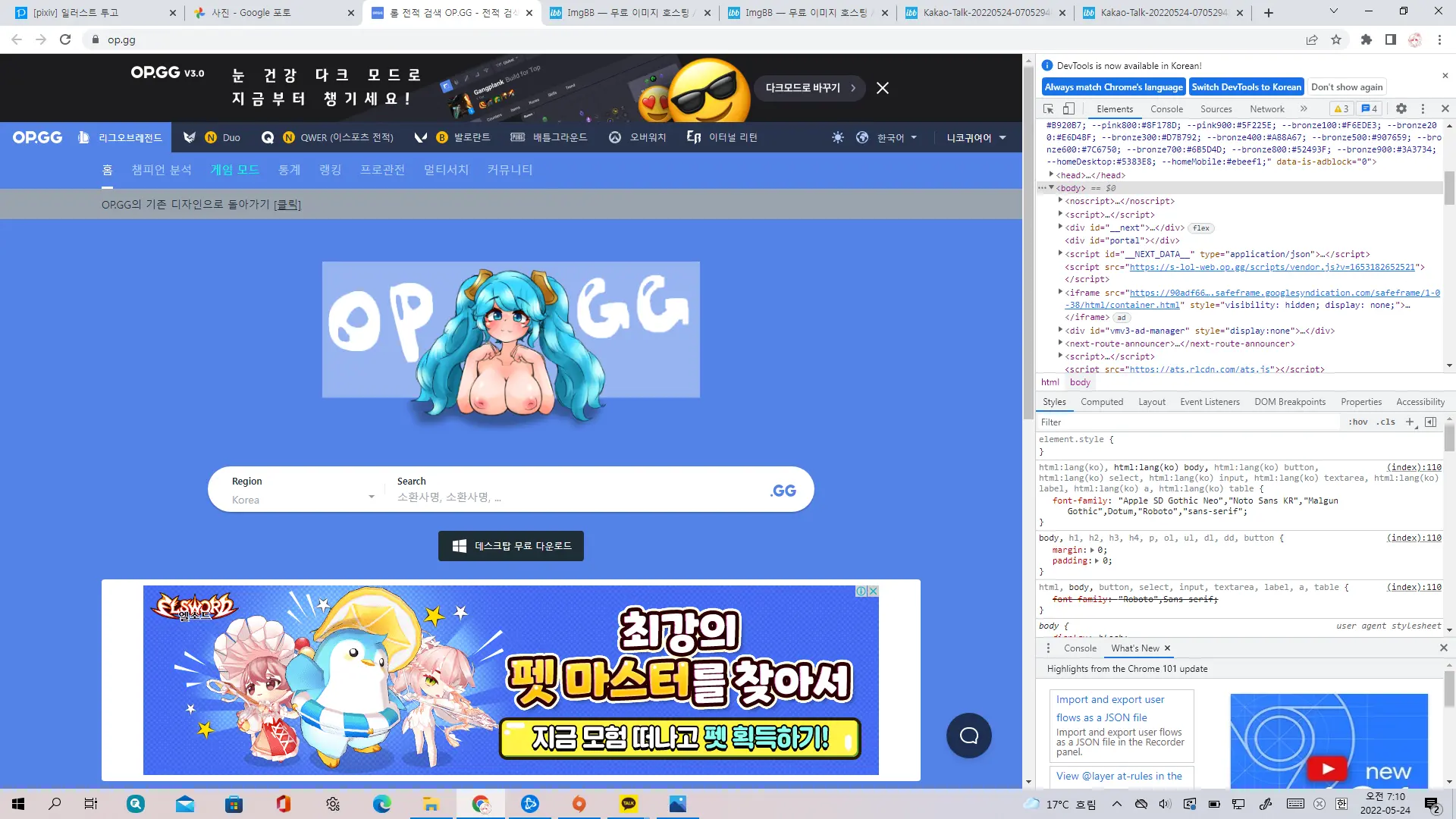Reload the op.gg page
Viewport: 1456px width, 819px height.
pos(65,39)
